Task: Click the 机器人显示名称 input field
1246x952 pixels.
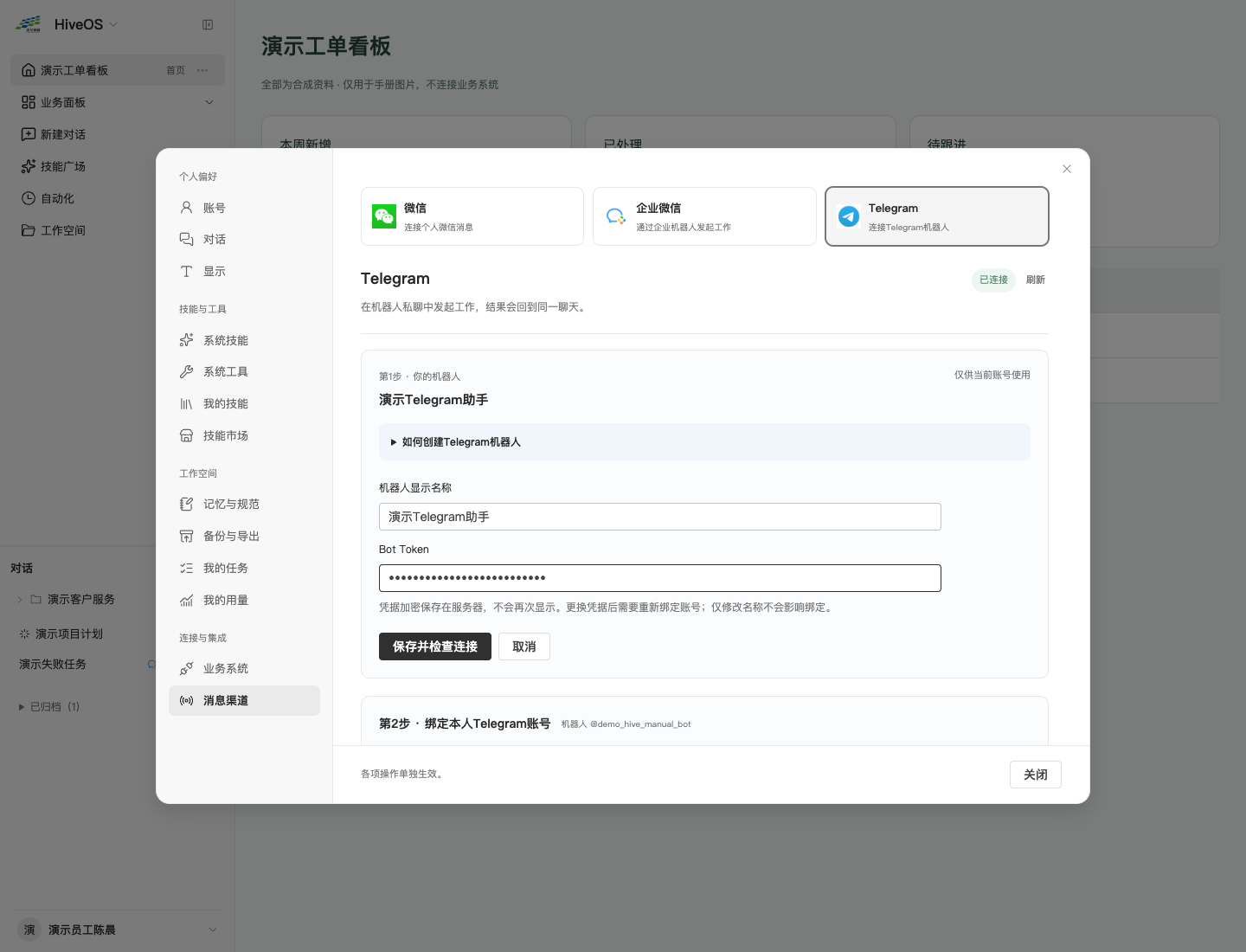Action: coord(660,517)
